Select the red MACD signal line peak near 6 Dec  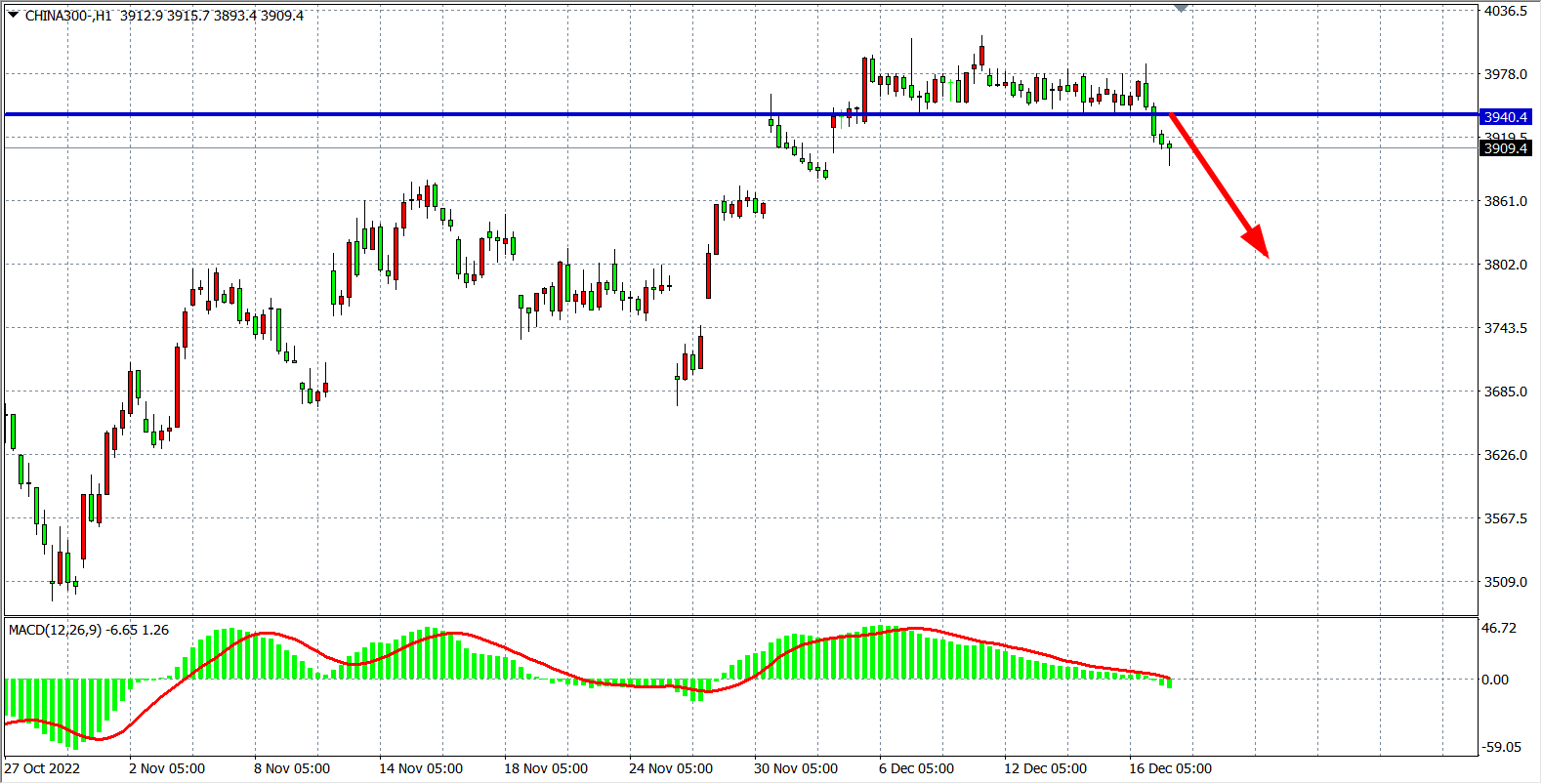915,628
